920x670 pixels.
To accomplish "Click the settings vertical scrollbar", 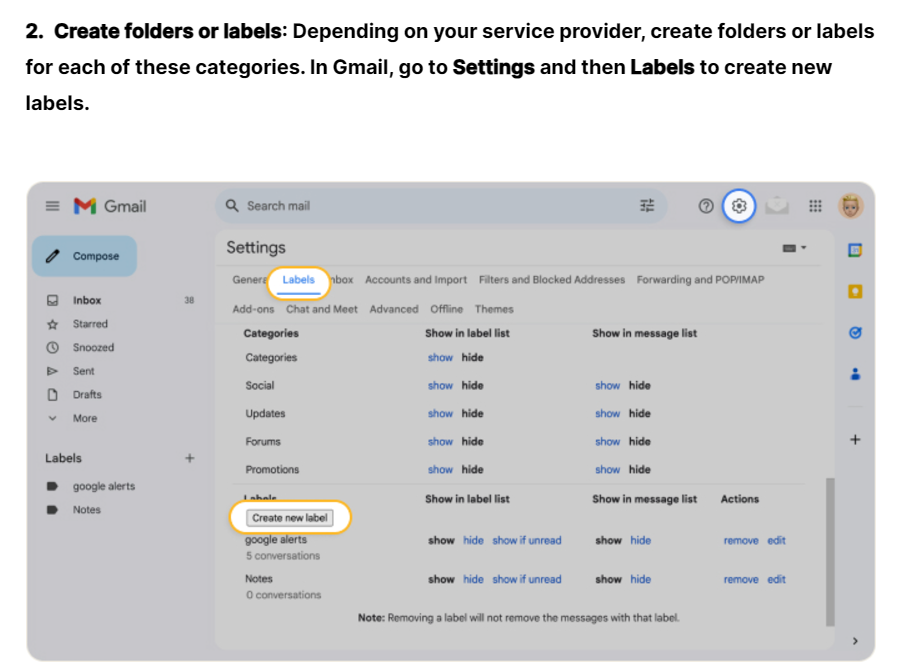I will 830,551.
